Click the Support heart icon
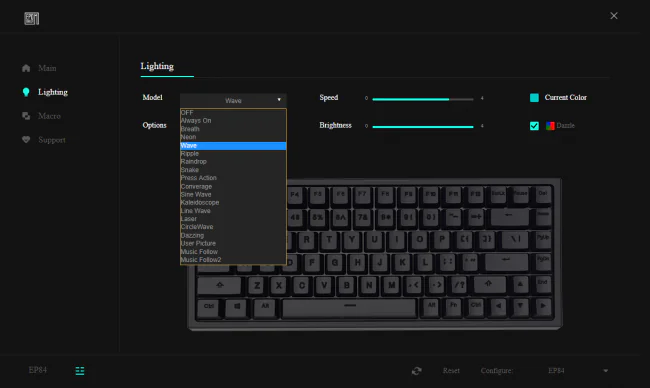 point(26,140)
